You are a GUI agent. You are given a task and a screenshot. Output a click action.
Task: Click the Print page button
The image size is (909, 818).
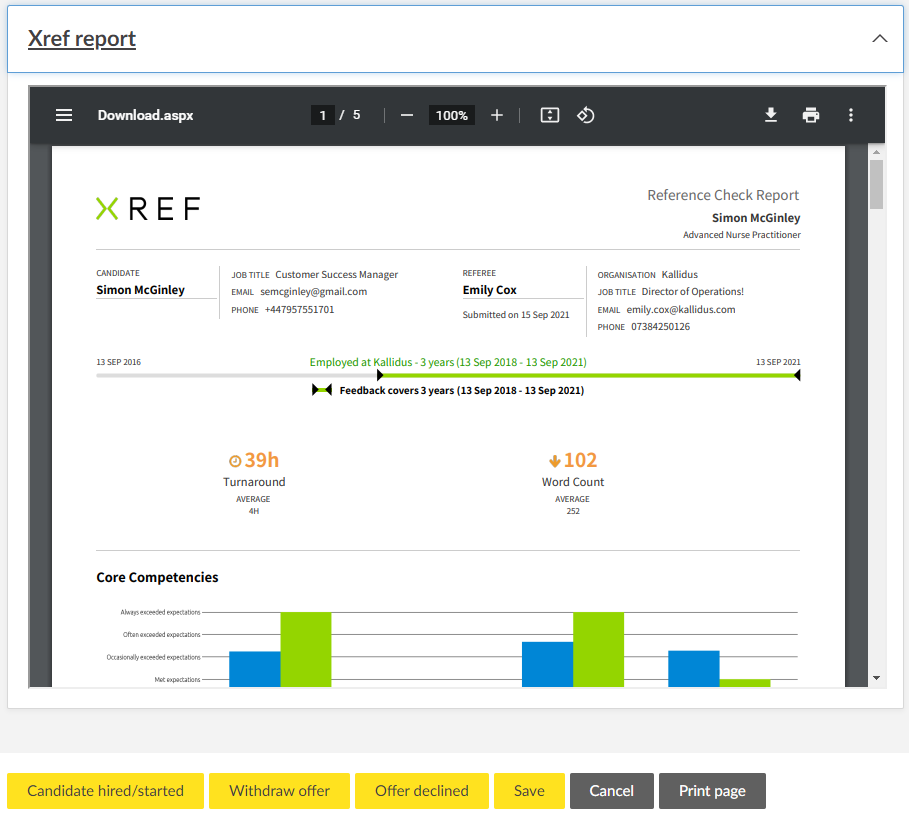[x=712, y=790]
